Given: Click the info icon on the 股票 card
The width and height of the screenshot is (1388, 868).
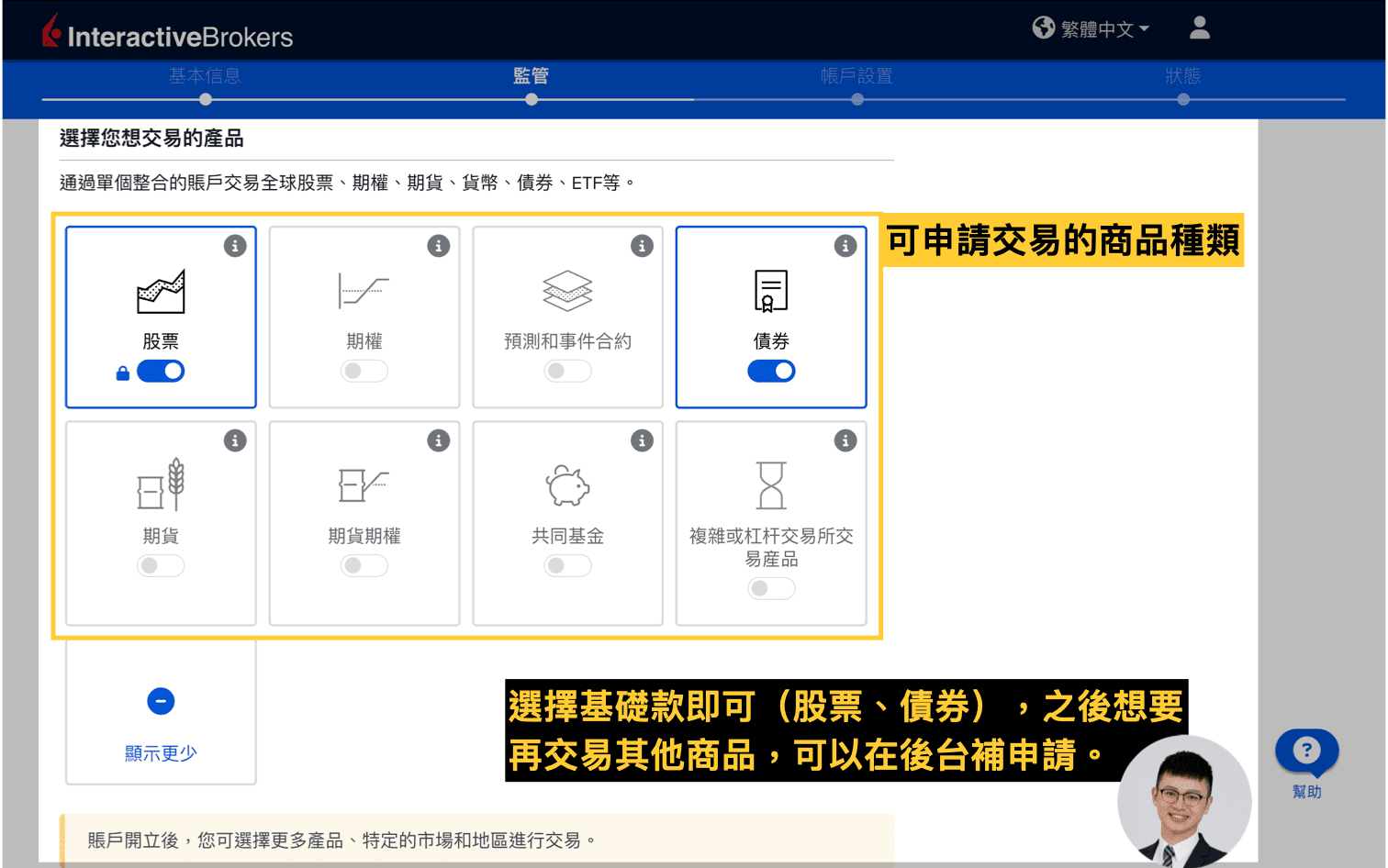Looking at the screenshot, I should click(235, 246).
